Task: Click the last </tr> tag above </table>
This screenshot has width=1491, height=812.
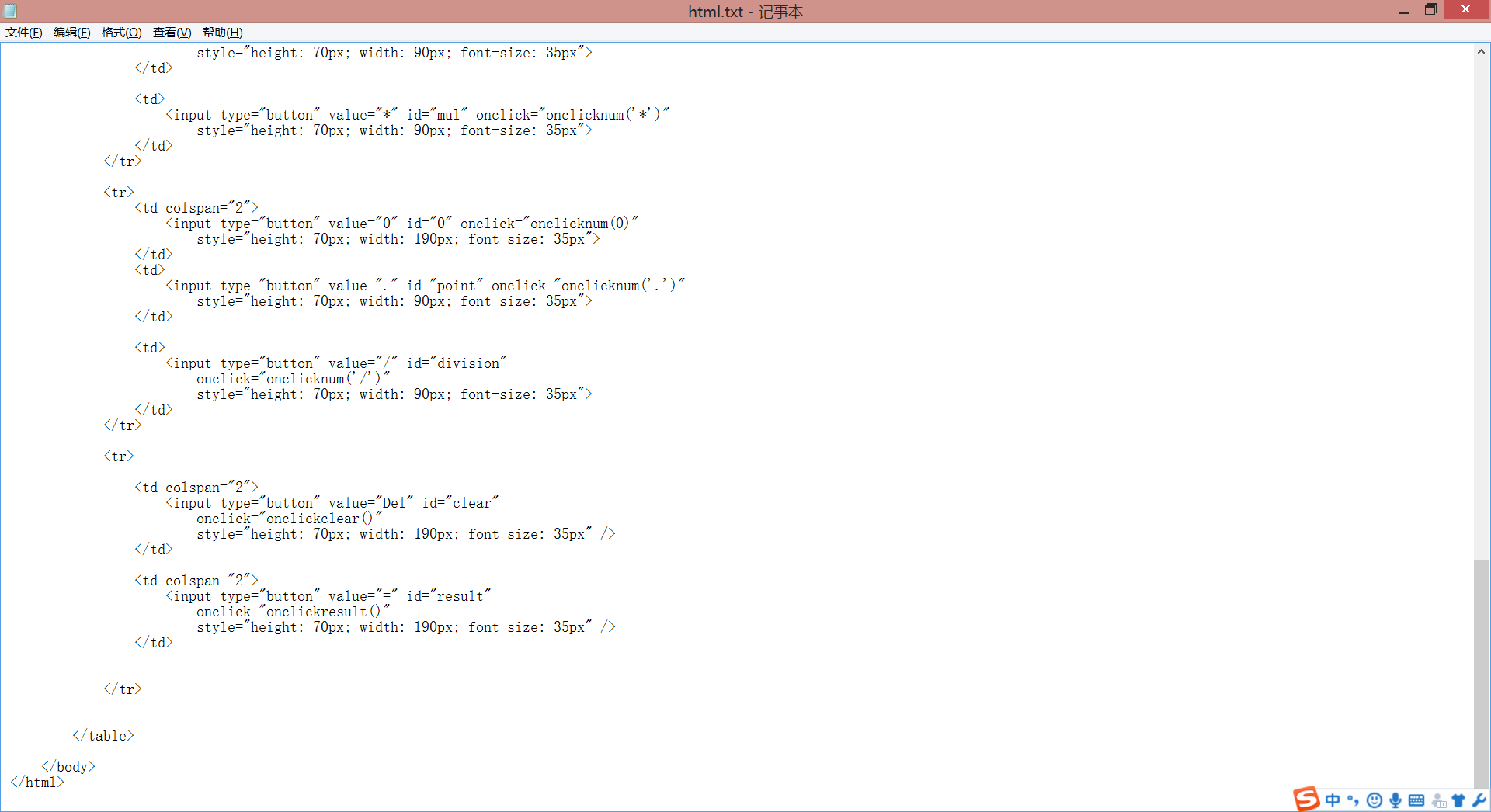Action: [123, 689]
